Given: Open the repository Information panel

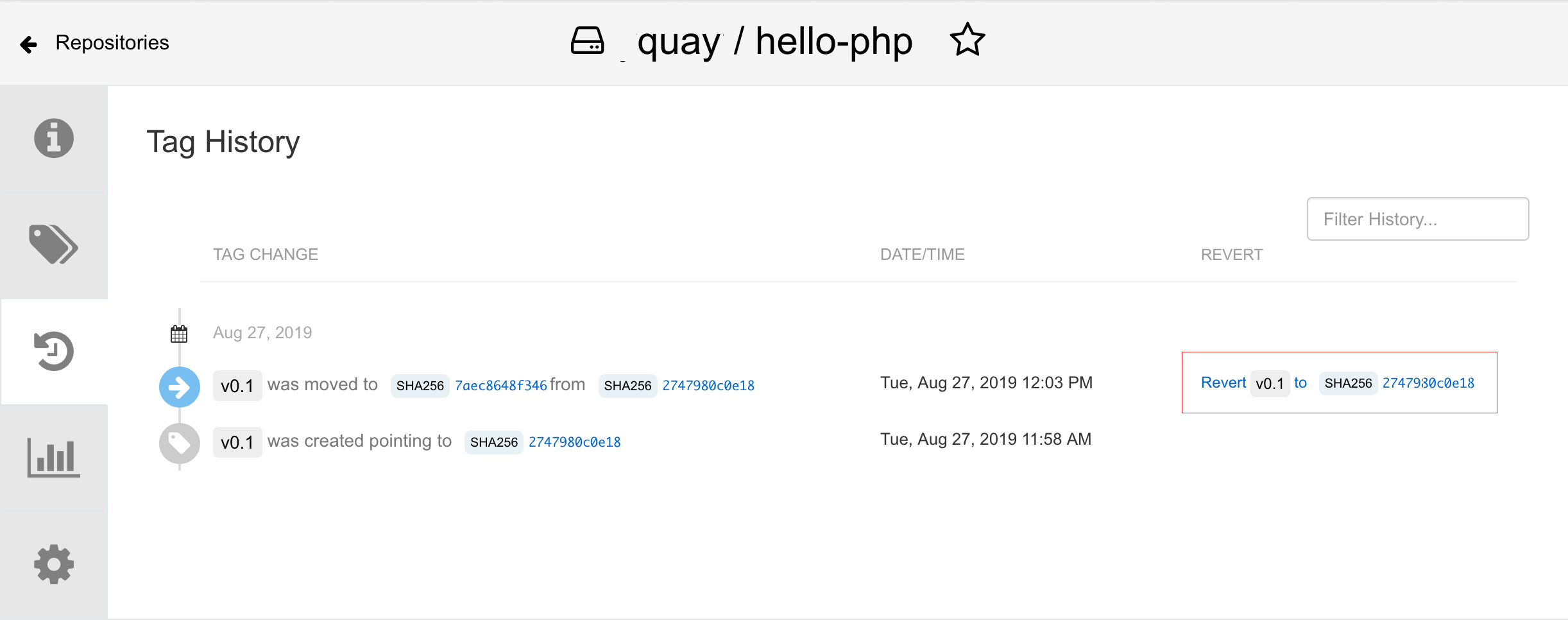Looking at the screenshot, I should (53, 138).
